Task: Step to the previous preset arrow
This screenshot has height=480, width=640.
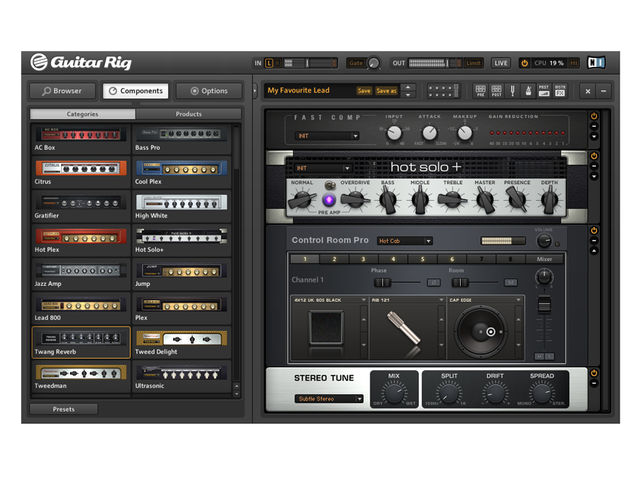Action: (408, 87)
